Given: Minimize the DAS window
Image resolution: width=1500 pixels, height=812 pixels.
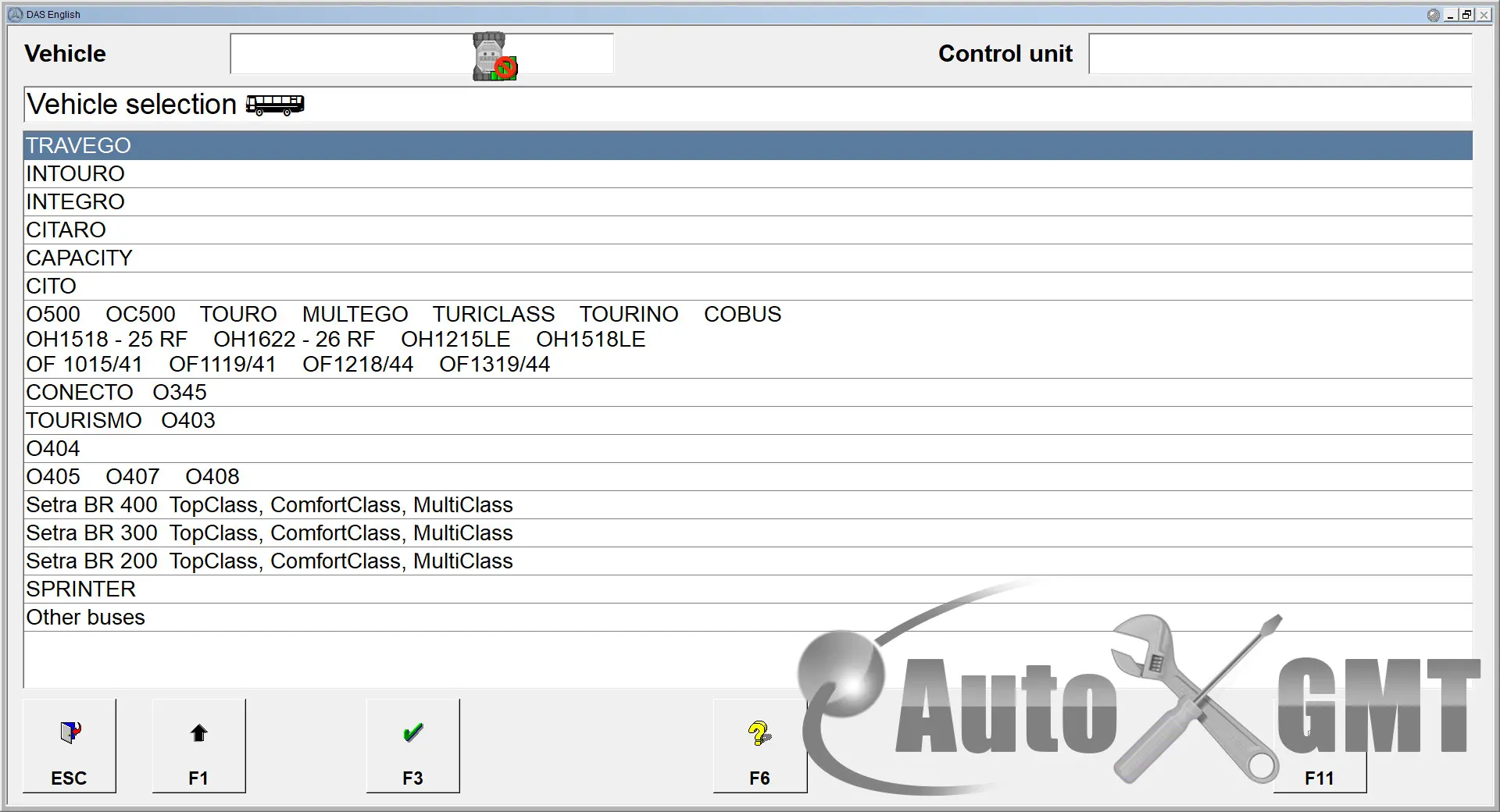Looking at the screenshot, I should 1451,15.
